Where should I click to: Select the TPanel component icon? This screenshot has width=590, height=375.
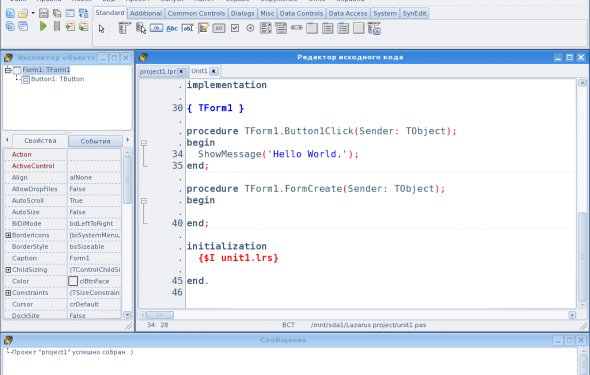(x=358, y=28)
